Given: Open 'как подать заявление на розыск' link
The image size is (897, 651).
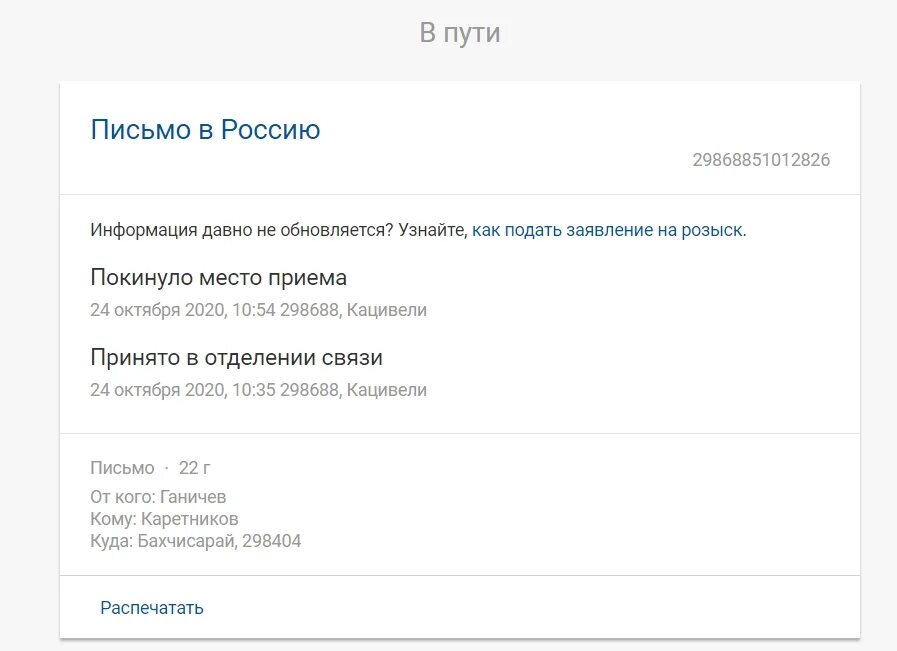Looking at the screenshot, I should point(608,230).
